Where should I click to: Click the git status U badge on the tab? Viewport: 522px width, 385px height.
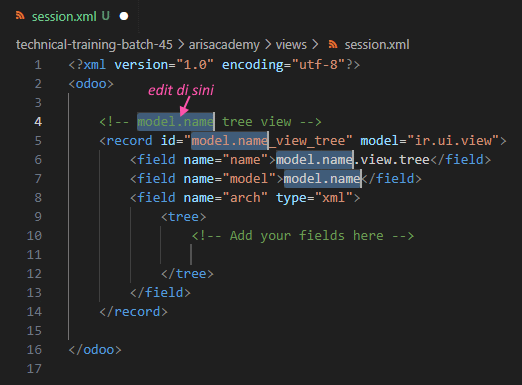(x=106, y=16)
